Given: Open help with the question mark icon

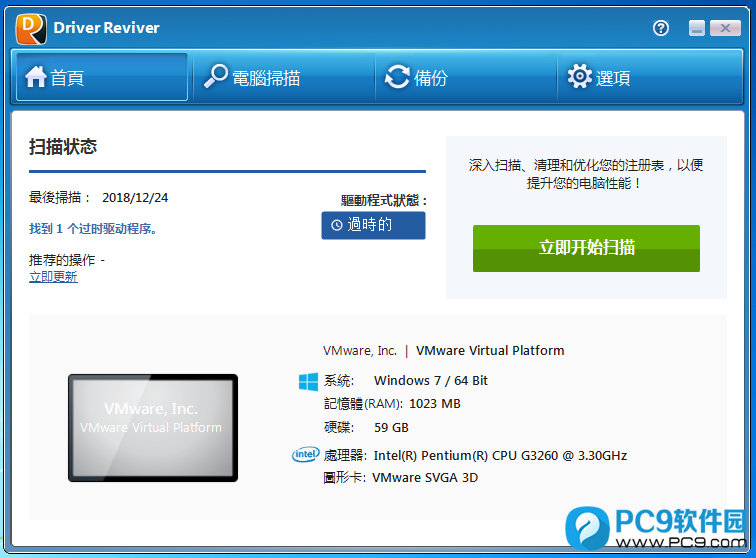Looking at the screenshot, I should [661, 28].
